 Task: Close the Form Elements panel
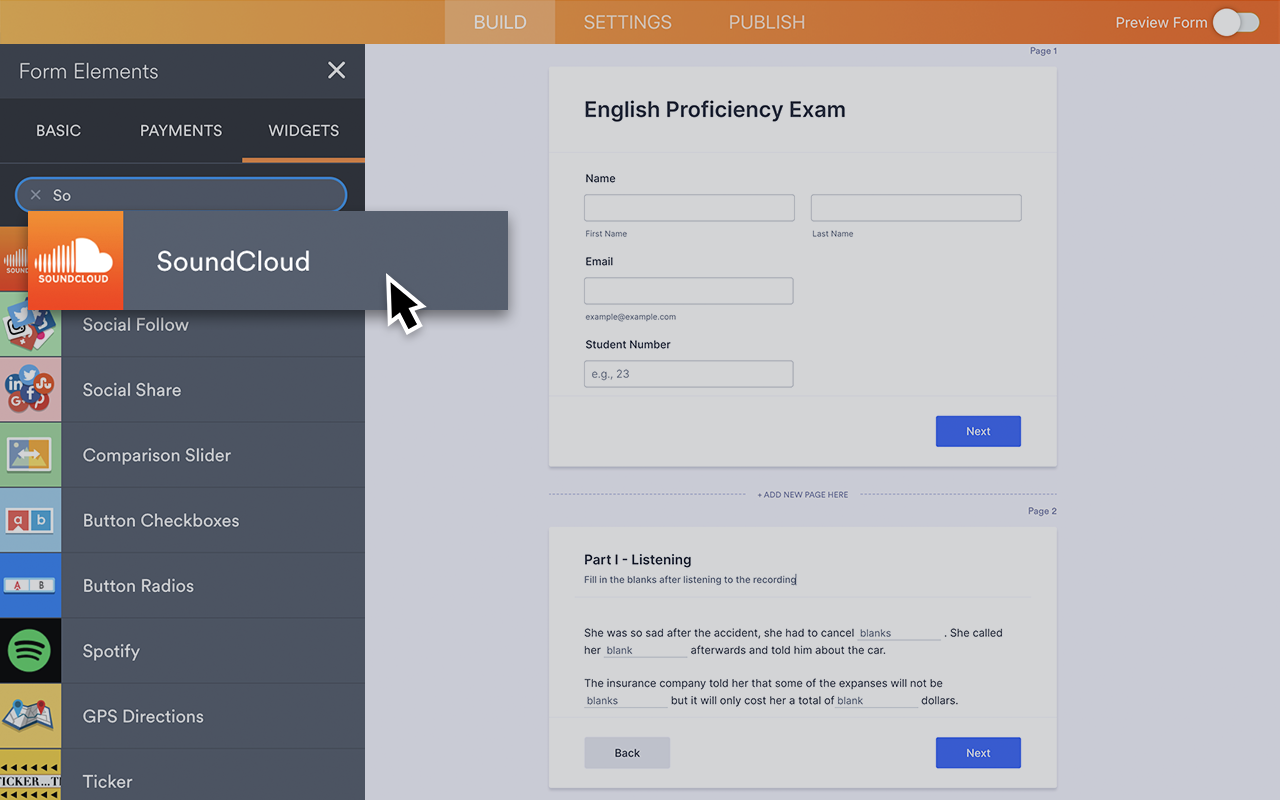coord(336,70)
